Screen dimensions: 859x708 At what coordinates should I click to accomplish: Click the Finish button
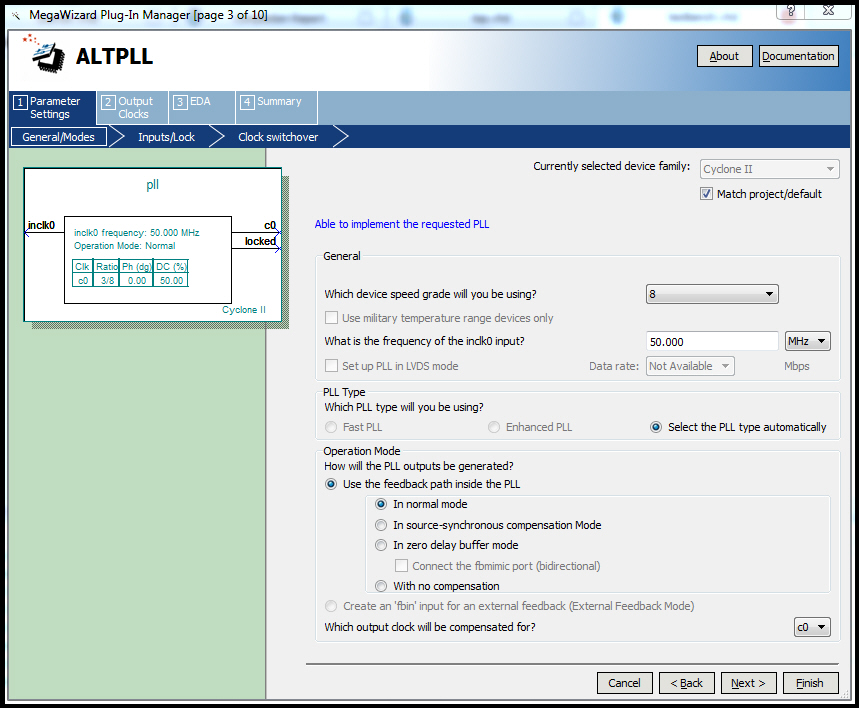[810, 683]
